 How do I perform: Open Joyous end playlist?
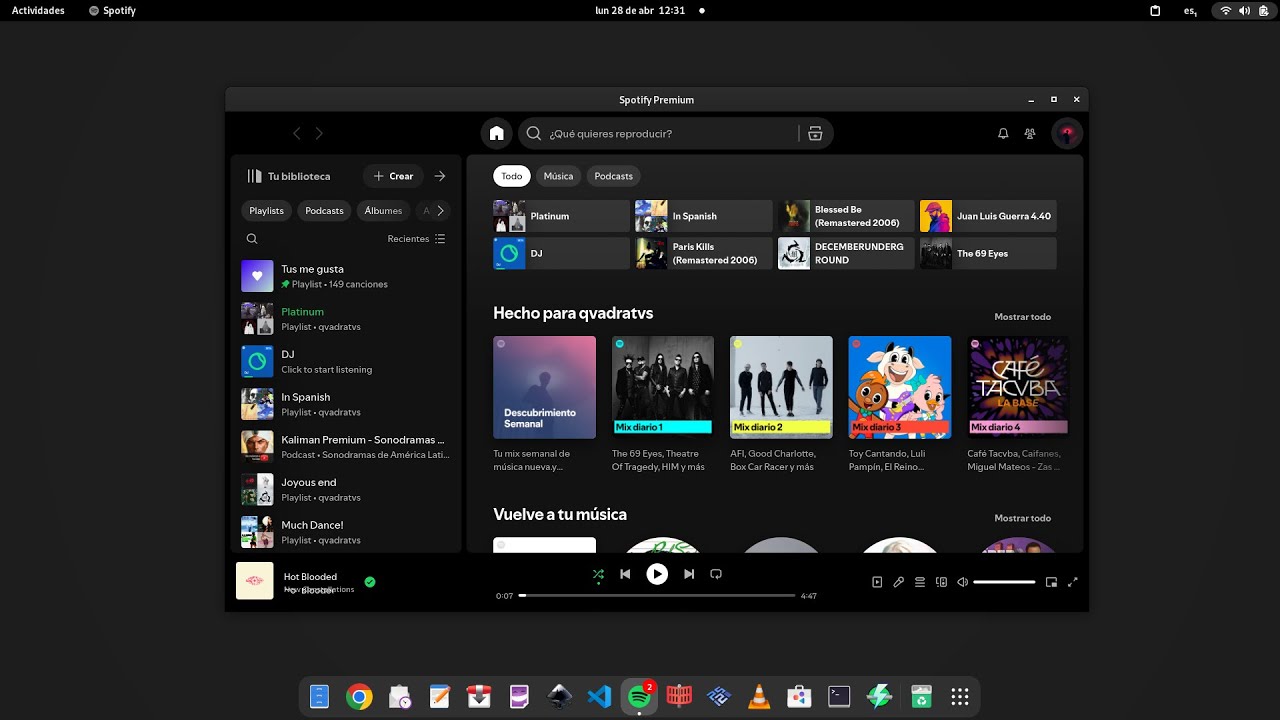346,489
